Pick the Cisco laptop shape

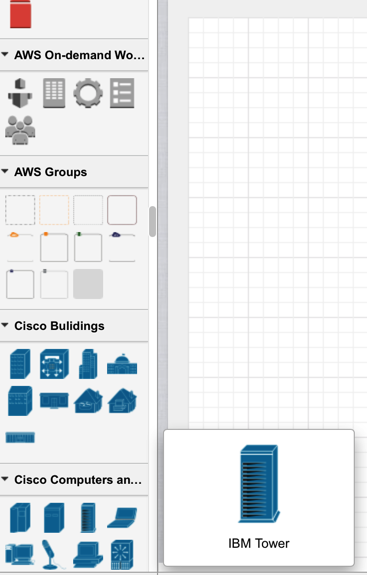(x=122, y=518)
